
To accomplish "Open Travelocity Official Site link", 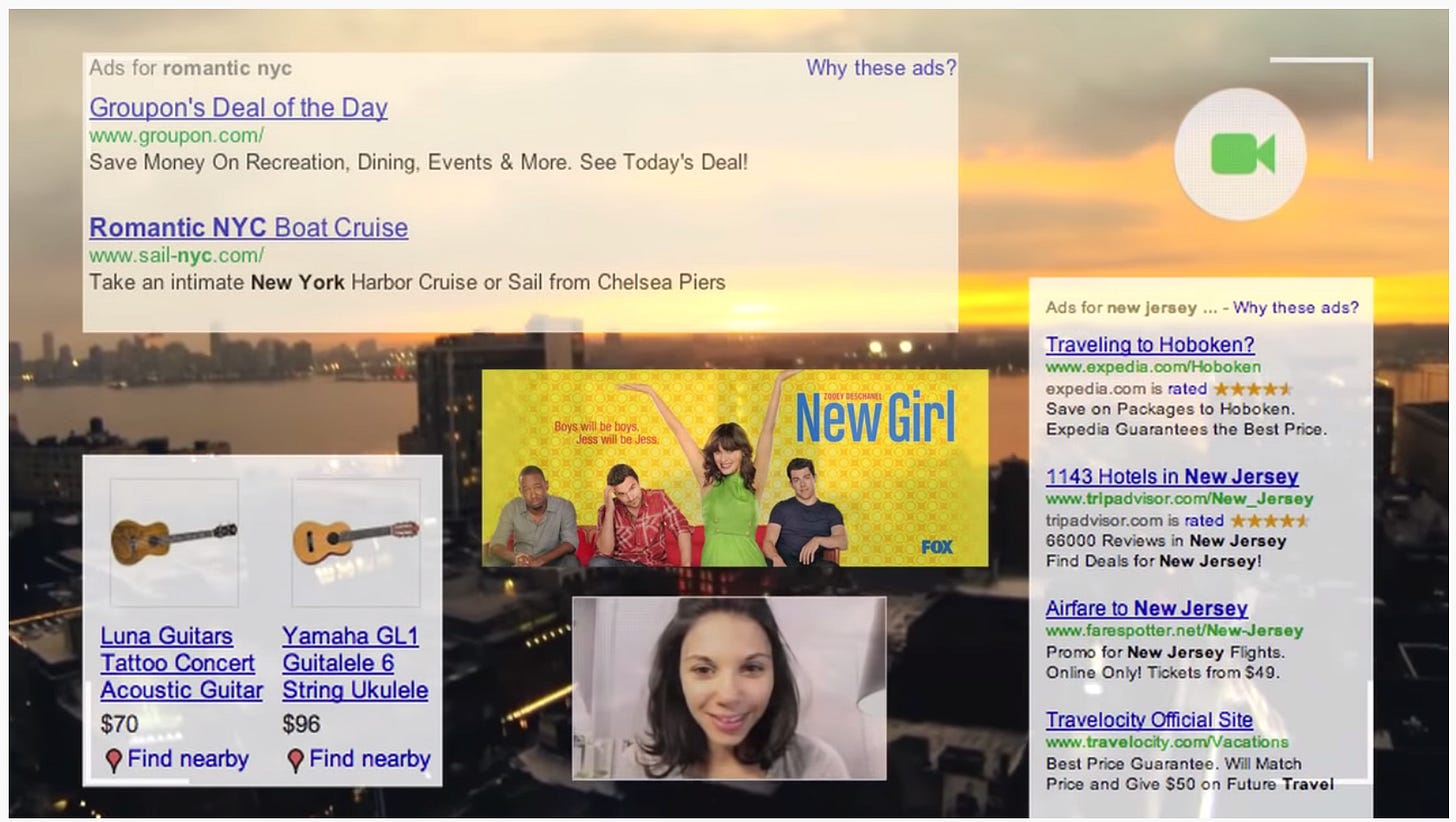I will tap(1149, 720).
